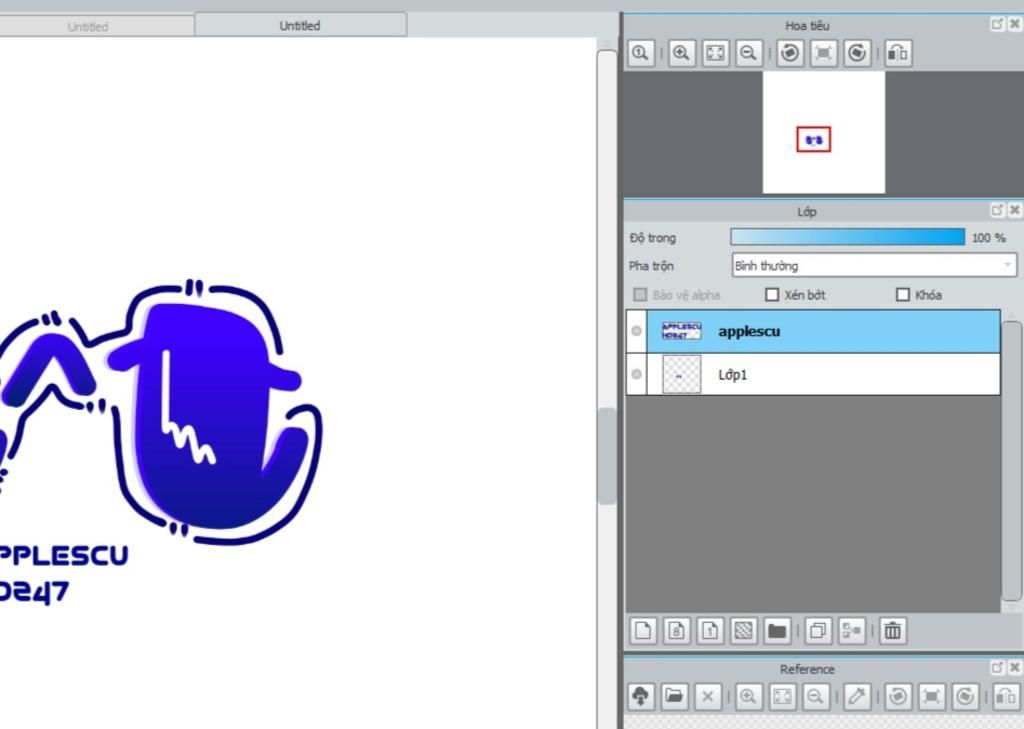This screenshot has width=1024, height=729.
Task: Flip the reference image horizontally
Action: click(x=1006, y=696)
